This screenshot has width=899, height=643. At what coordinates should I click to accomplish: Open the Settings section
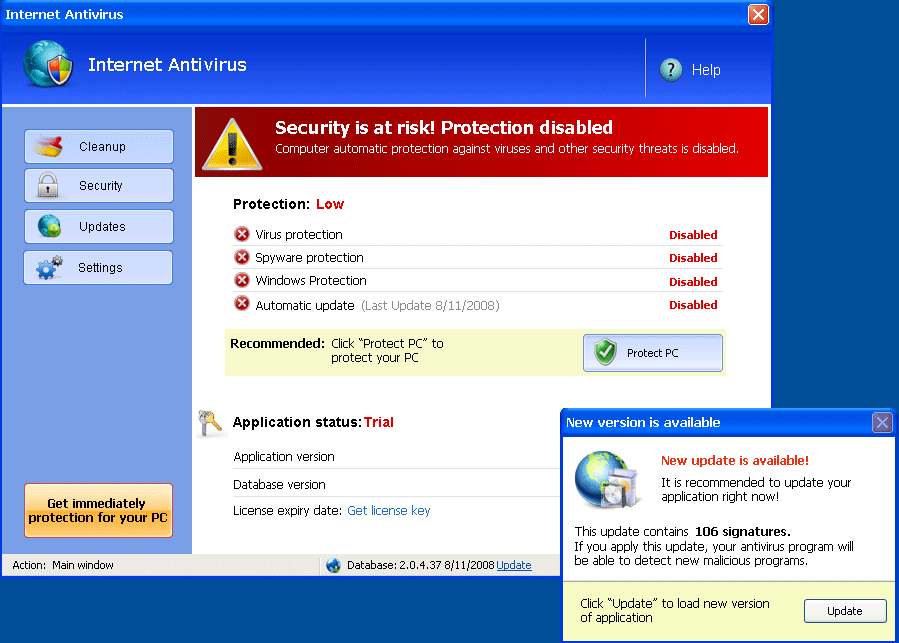click(x=99, y=268)
